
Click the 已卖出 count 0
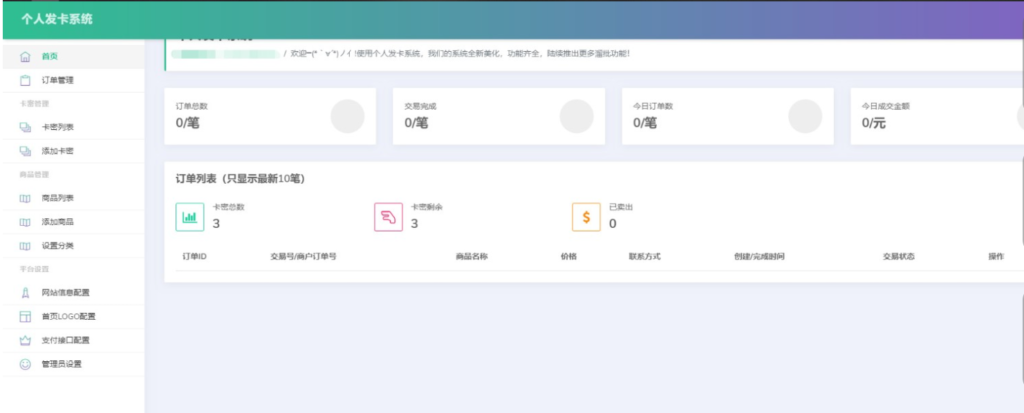[x=612, y=223]
